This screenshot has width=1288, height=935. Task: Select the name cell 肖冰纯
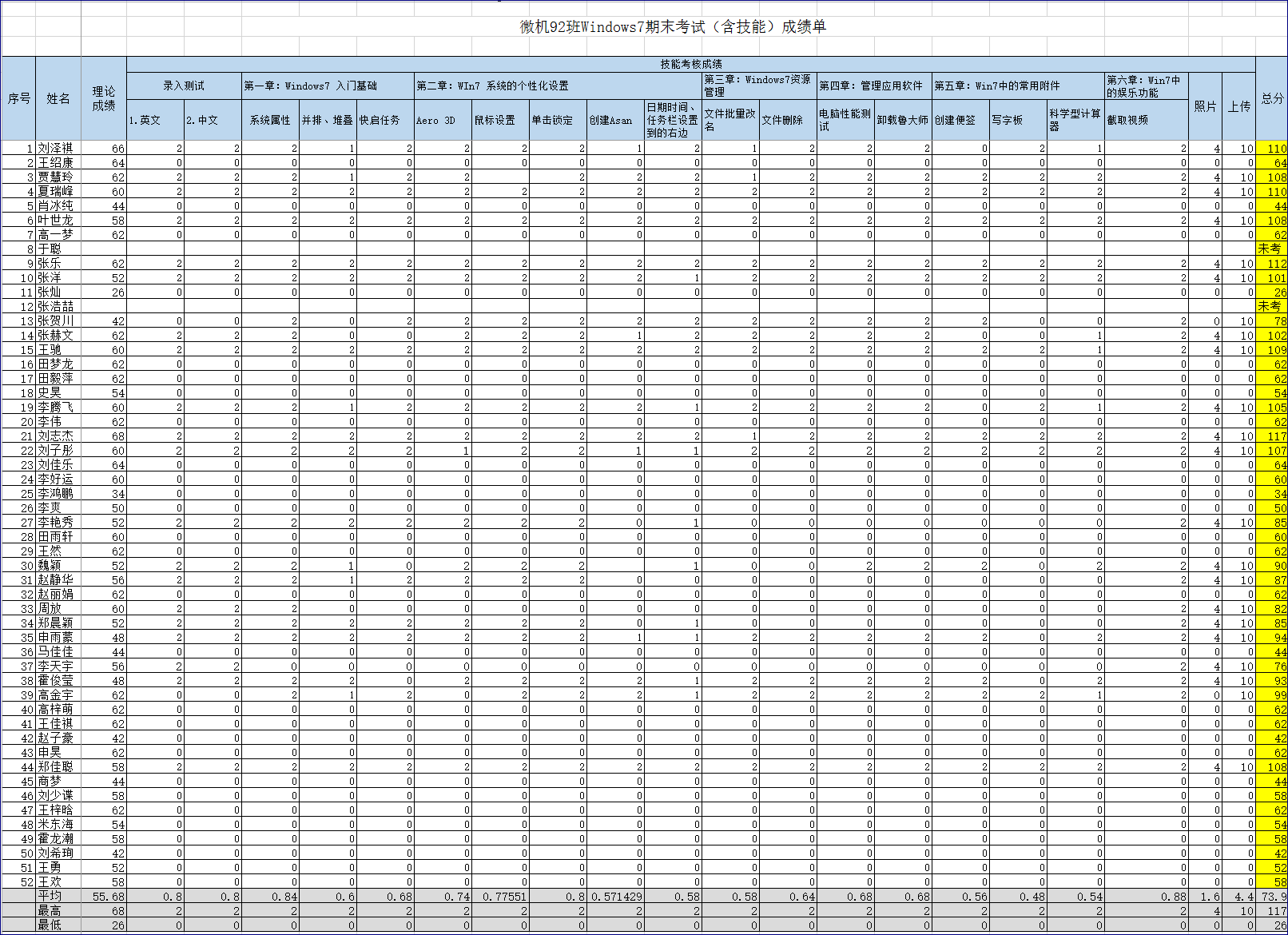tap(58, 206)
